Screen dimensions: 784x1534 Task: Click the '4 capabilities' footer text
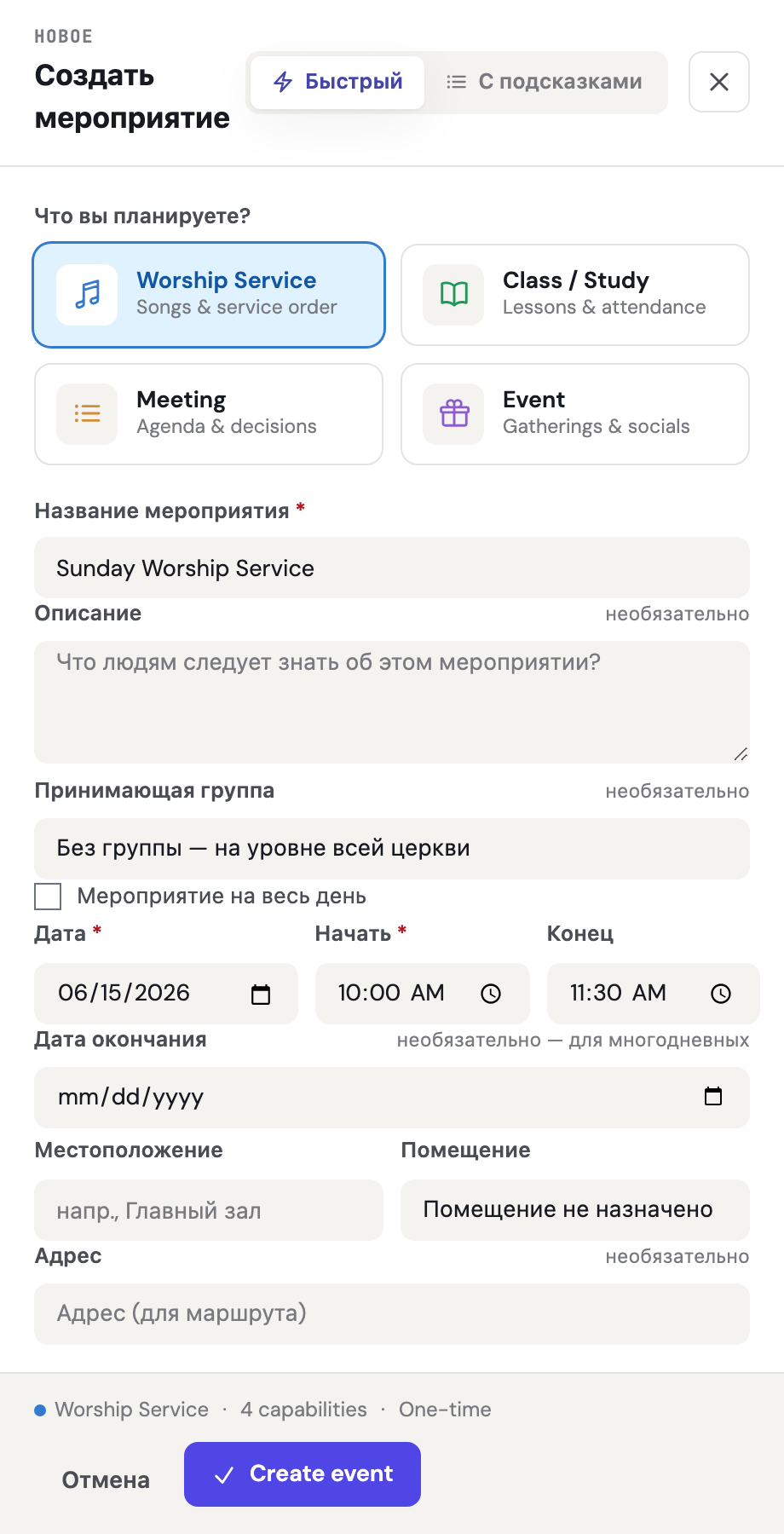303,1410
